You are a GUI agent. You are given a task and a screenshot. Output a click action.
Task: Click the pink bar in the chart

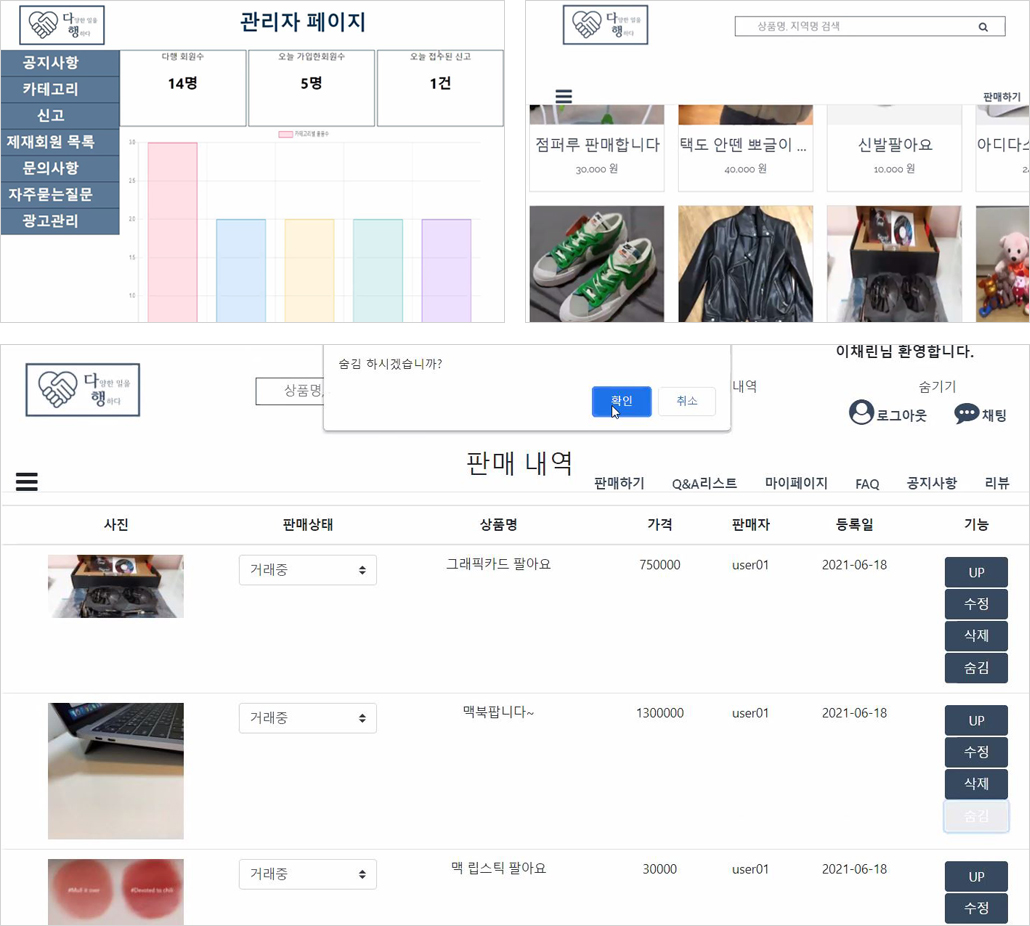tap(172, 232)
